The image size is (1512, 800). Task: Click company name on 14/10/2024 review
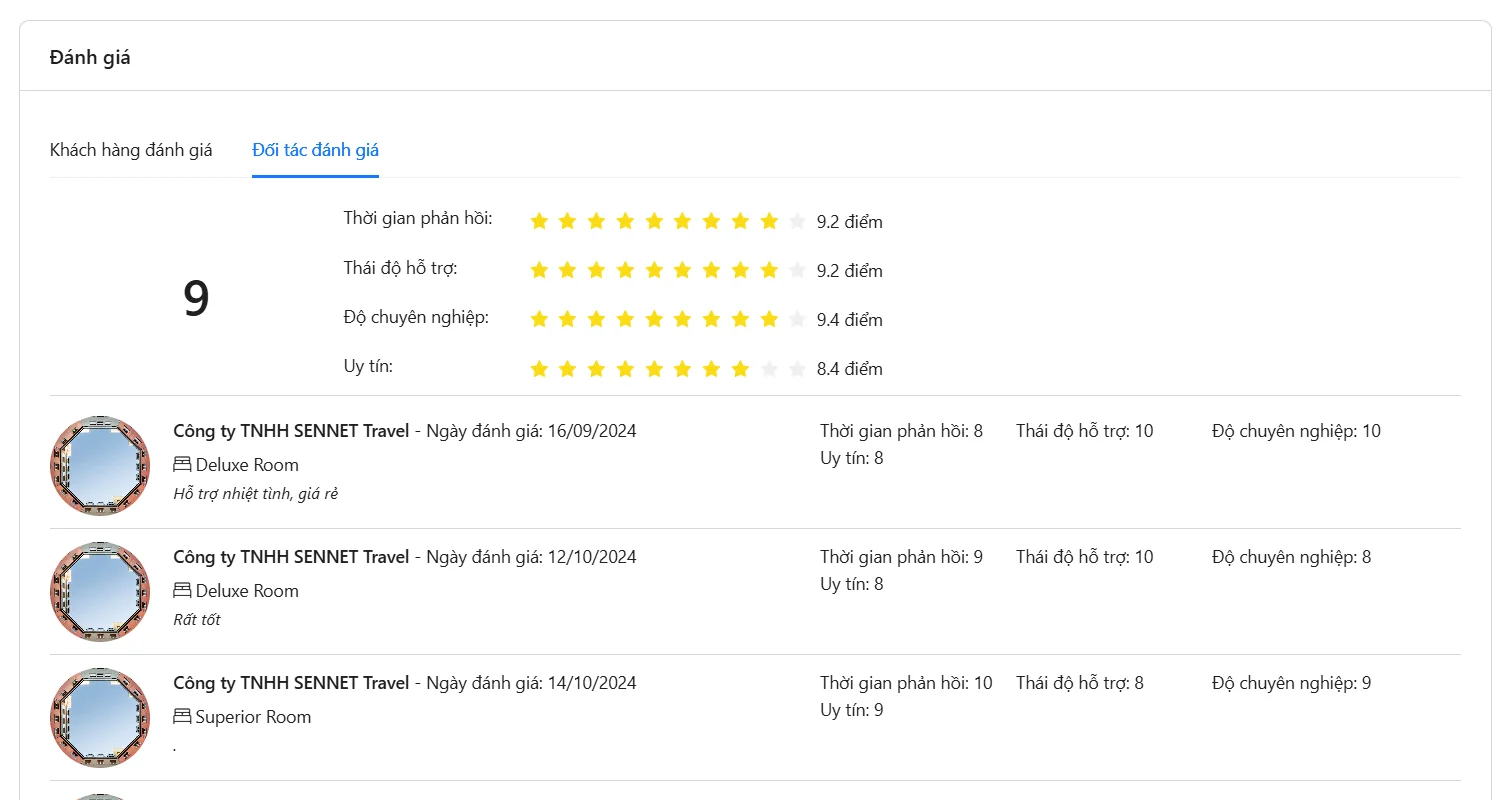291,683
